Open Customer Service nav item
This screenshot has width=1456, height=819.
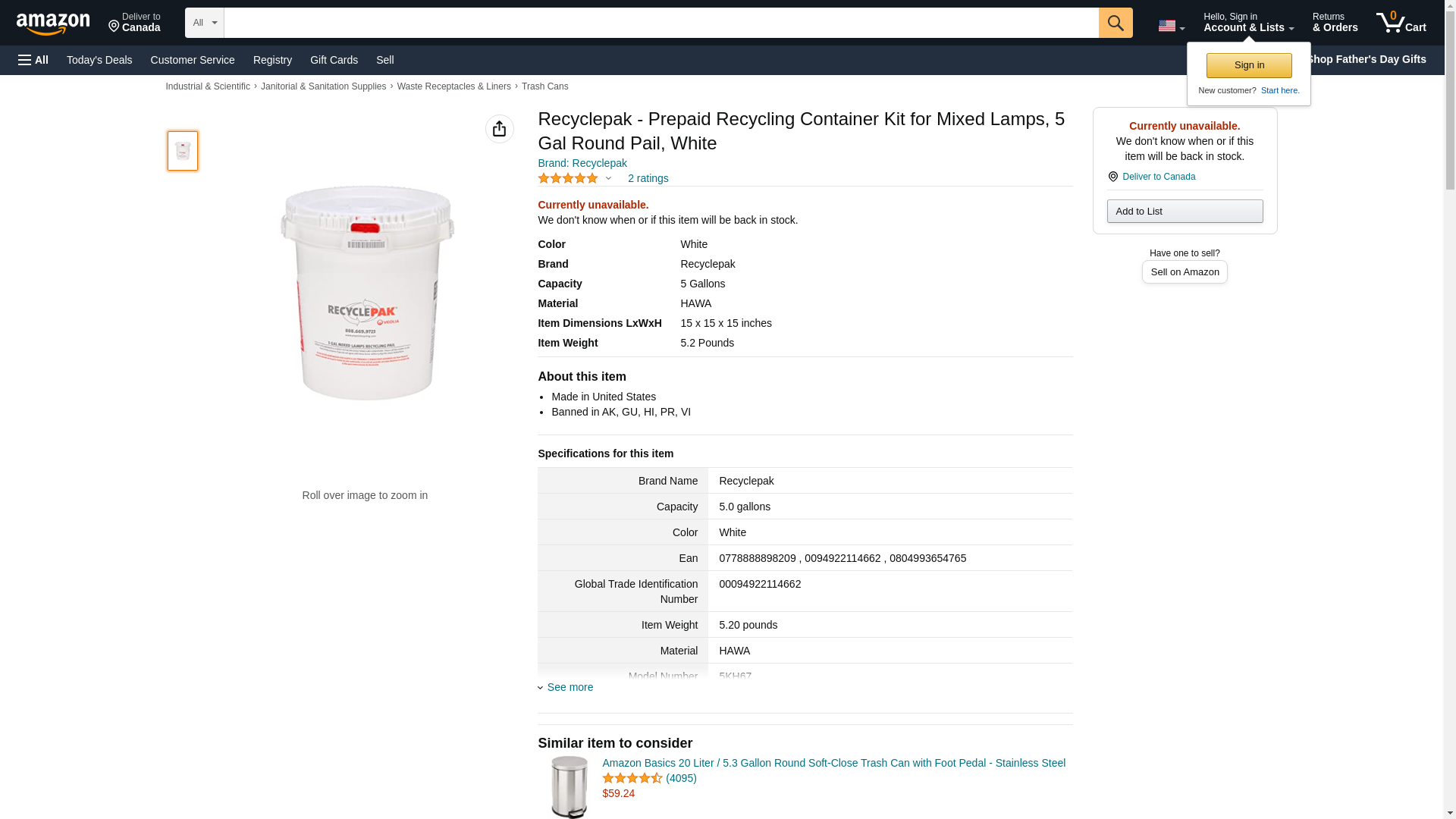click(193, 60)
